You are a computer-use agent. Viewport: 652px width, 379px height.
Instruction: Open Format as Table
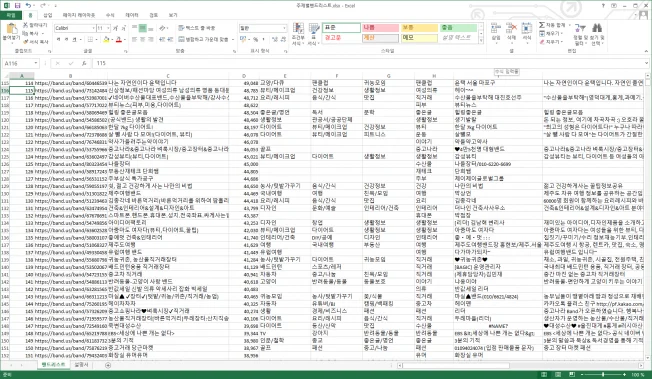[314, 33]
